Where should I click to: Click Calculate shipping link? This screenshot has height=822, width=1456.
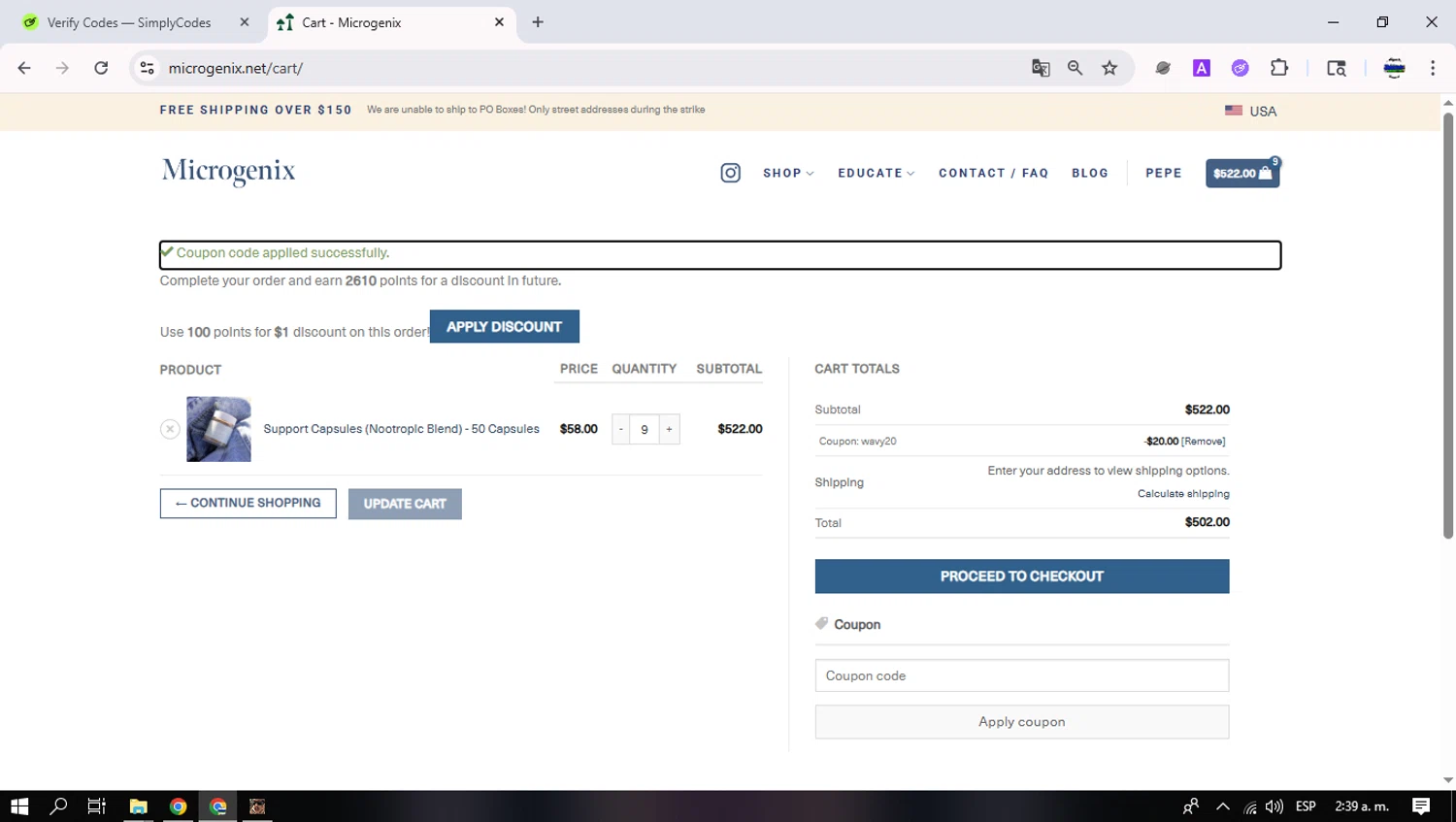coord(1183,494)
